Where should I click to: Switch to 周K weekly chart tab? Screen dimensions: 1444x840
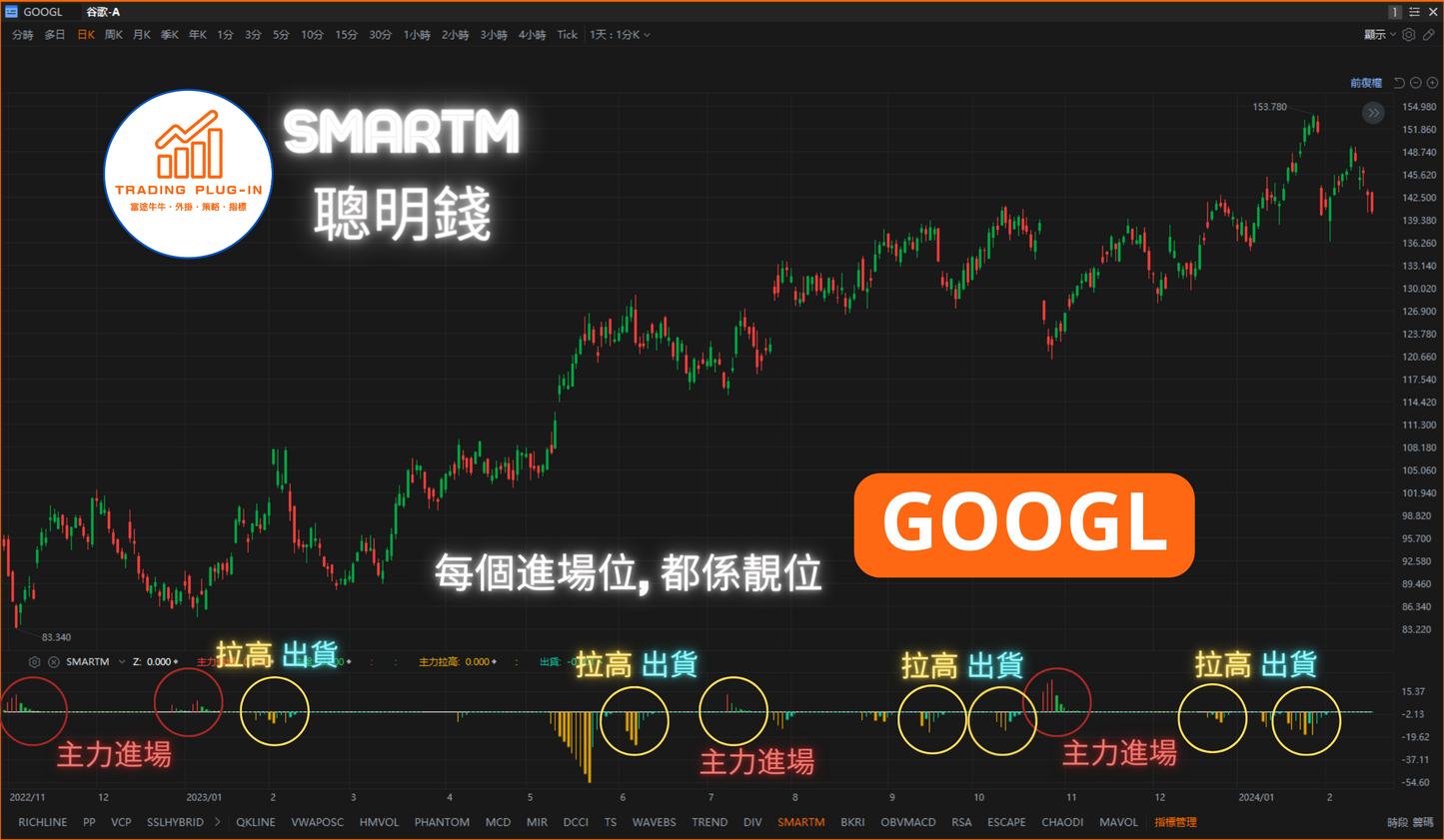coord(114,35)
